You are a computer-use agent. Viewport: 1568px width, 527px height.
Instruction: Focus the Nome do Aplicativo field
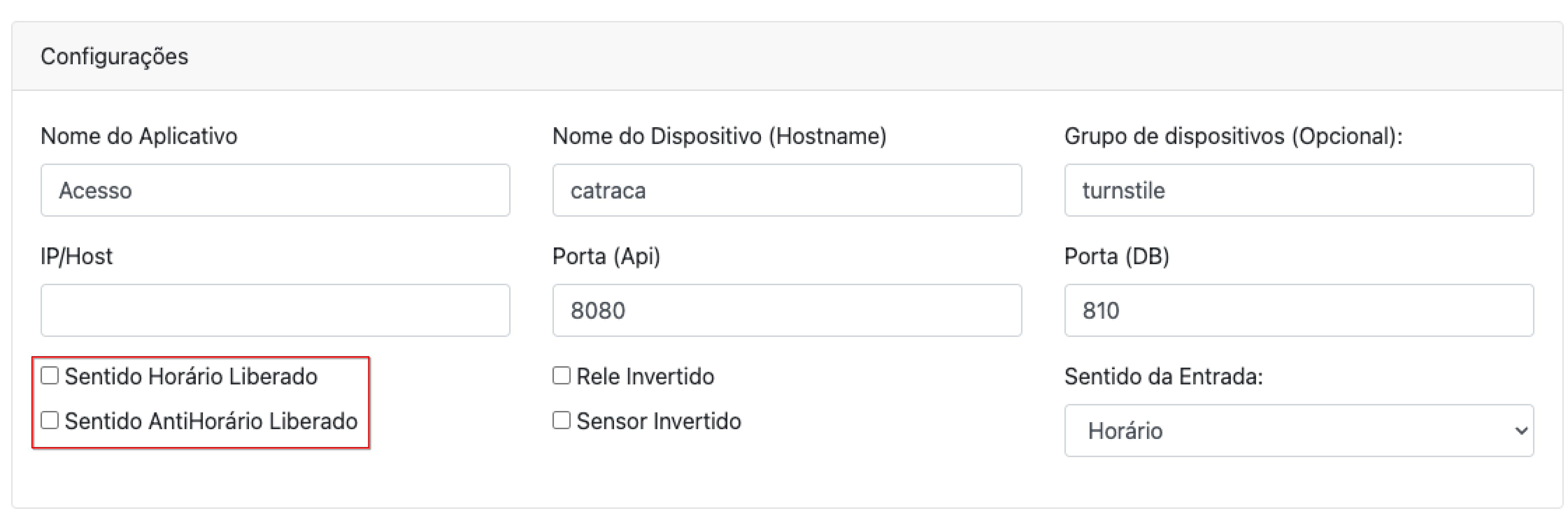point(275,190)
